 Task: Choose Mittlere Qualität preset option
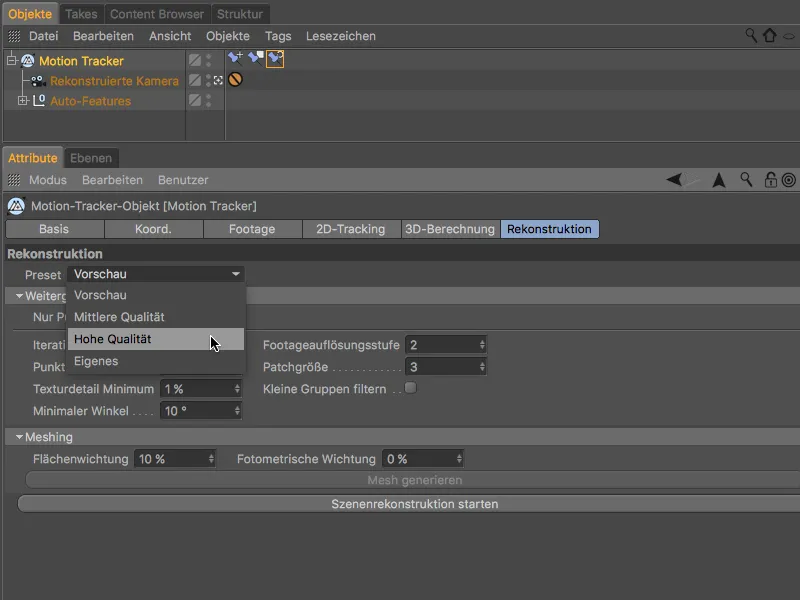(x=156, y=317)
